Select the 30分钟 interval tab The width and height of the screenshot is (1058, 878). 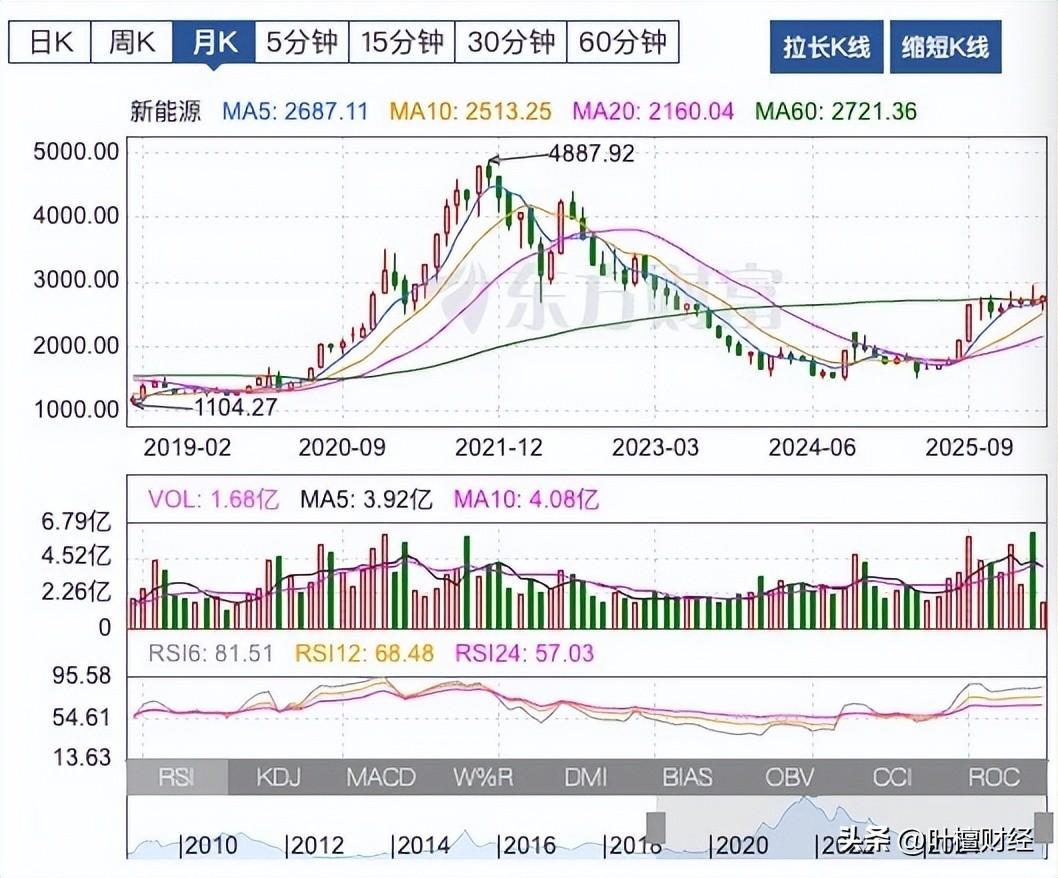pyautogui.click(x=511, y=42)
